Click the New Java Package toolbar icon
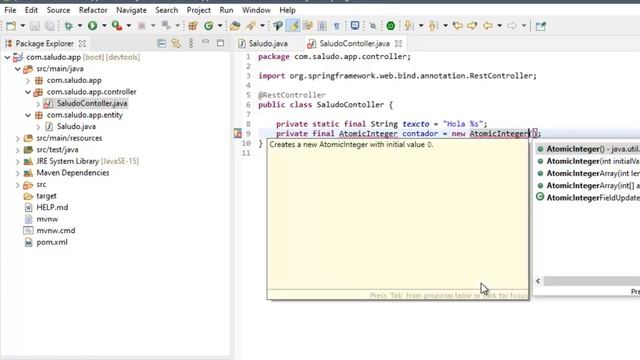The image size is (640, 360). point(193,26)
